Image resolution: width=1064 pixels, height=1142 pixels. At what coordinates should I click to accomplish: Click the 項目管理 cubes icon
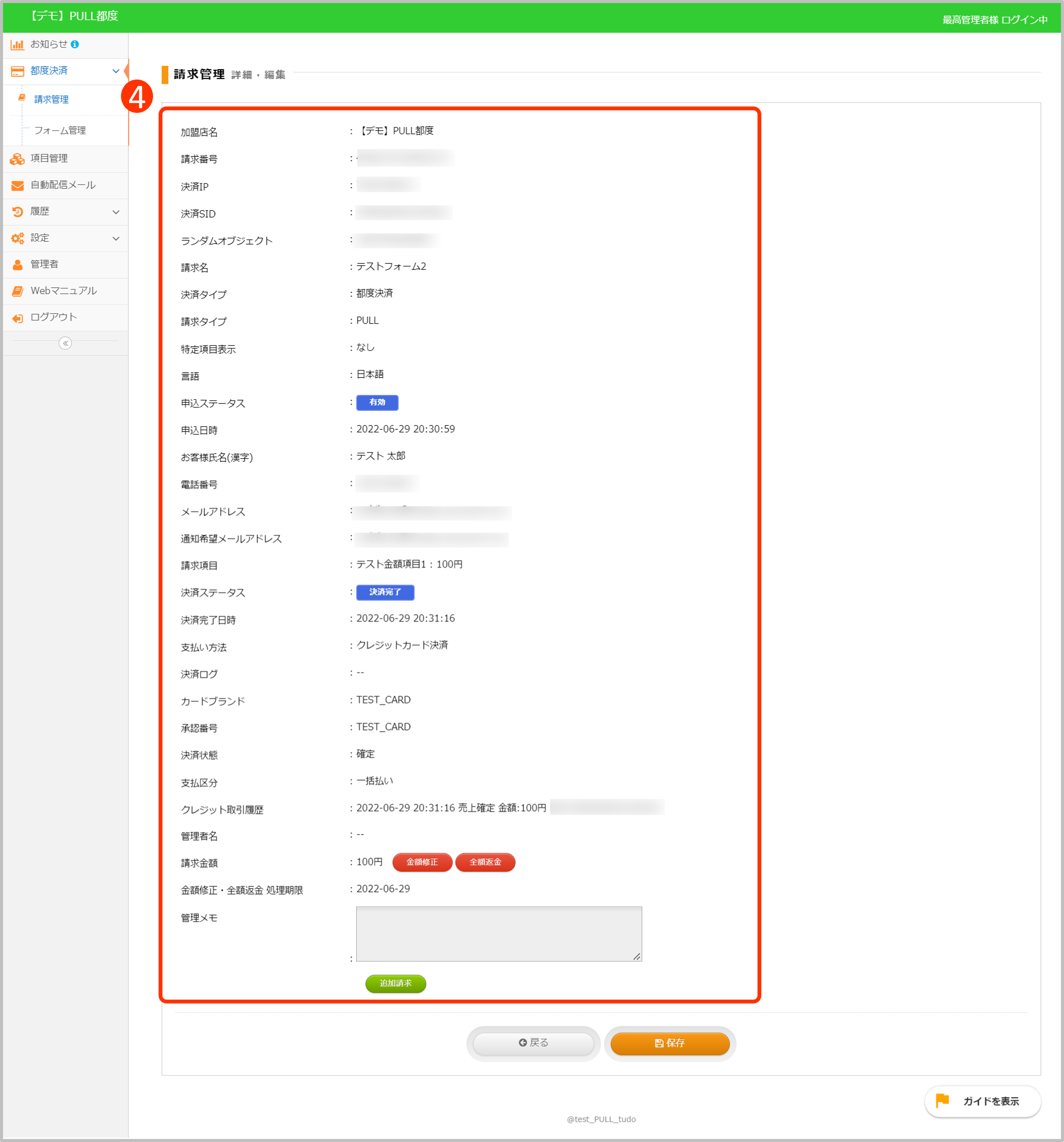(x=17, y=159)
